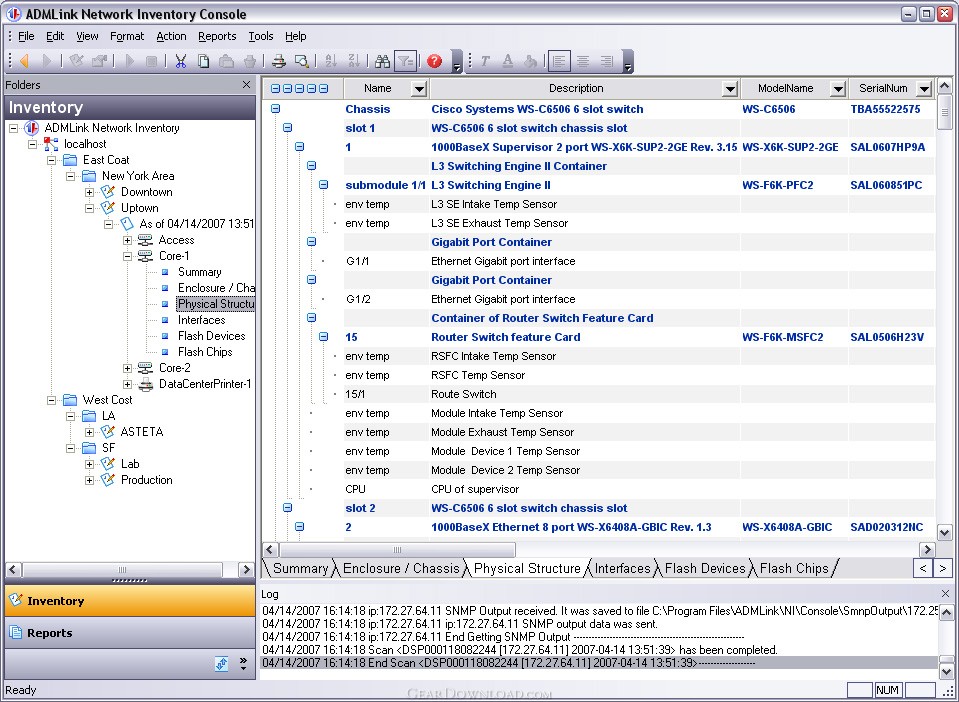Toggle Align Right formatting button

(x=607, y=61)
